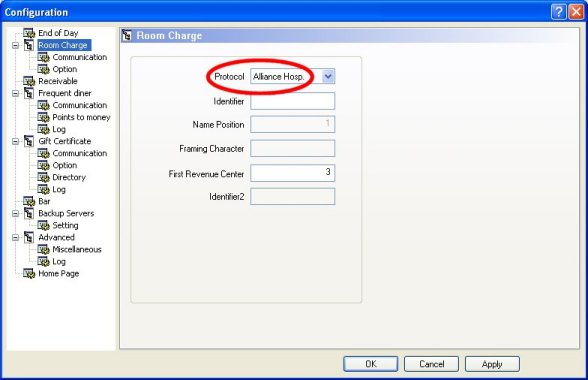Click the Alliance Hosp. protocol value
Screen dimensions: 588x380
point(278,77)
